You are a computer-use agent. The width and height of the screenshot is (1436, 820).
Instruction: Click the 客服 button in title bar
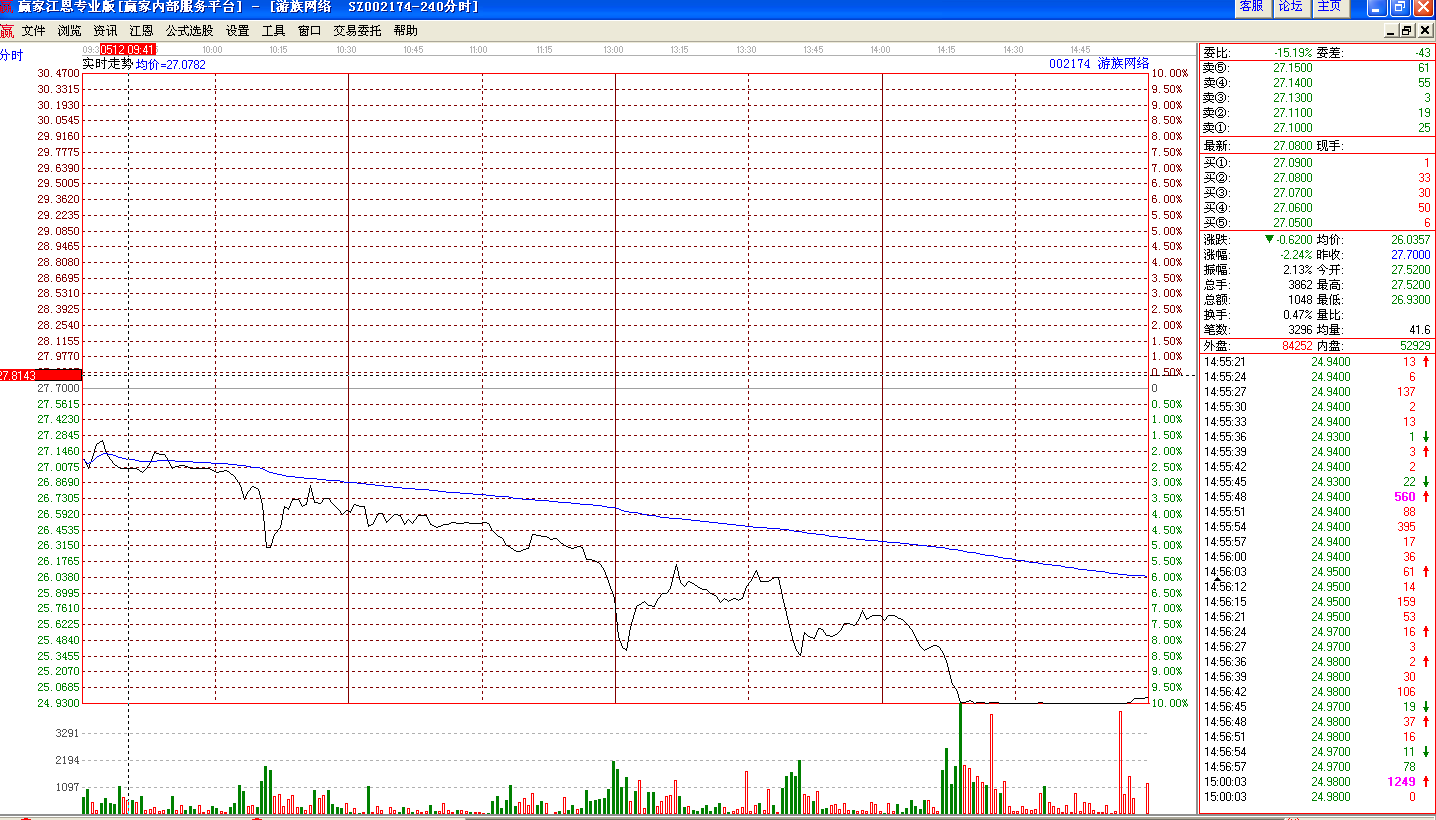click(1252, 7)
